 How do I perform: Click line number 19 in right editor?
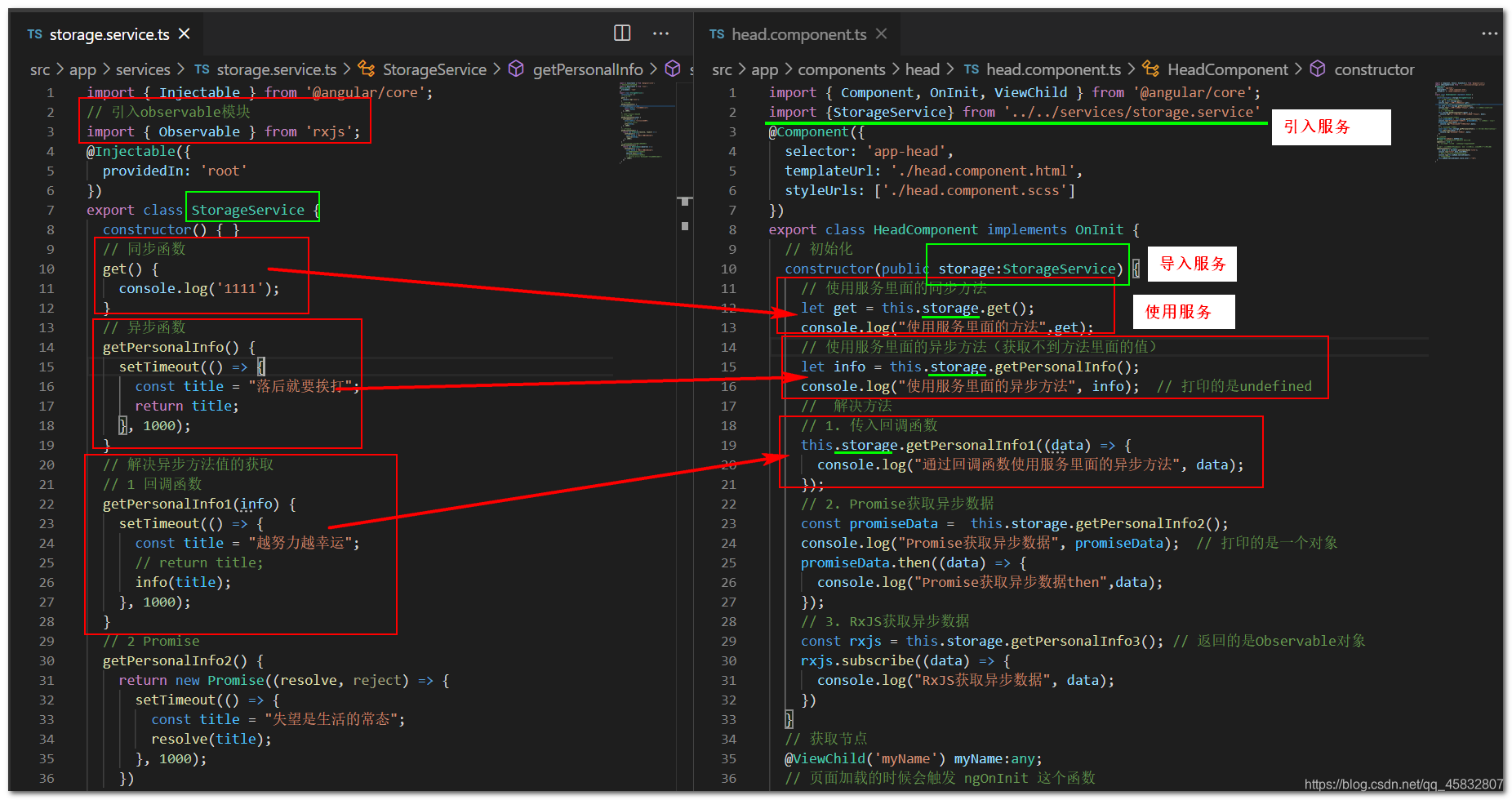[728, 445]
